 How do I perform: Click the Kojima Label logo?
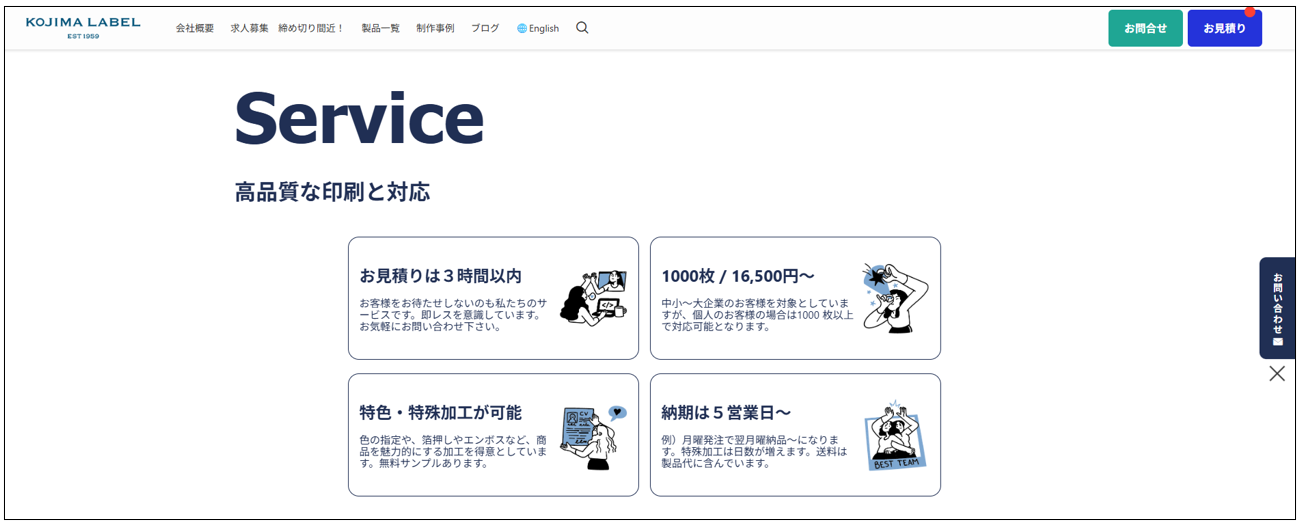[83, 27]
